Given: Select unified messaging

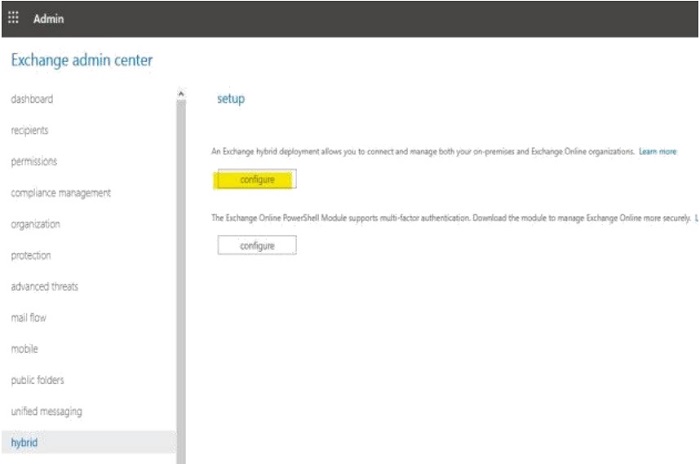Looking at the screenshot, I should [x=46, y=411].
